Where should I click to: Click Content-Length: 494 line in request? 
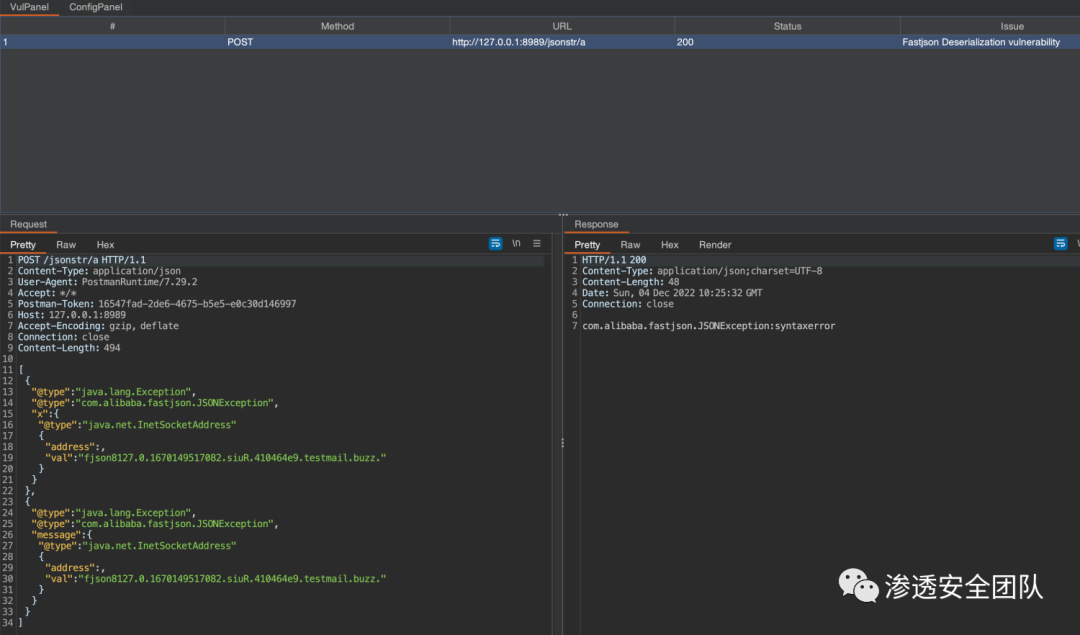[69, 348]
